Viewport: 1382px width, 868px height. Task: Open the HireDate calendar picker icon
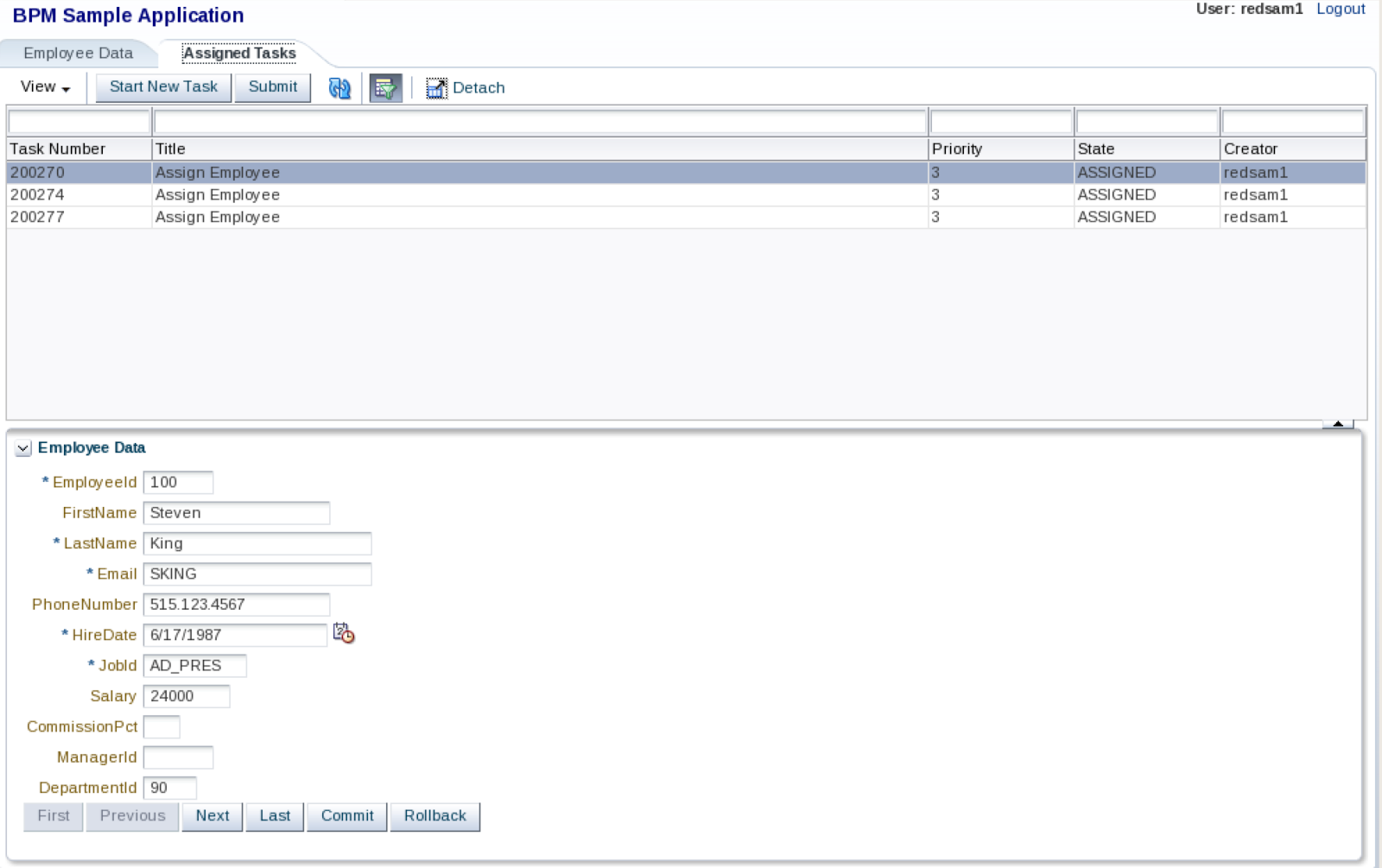pos(344,633)
